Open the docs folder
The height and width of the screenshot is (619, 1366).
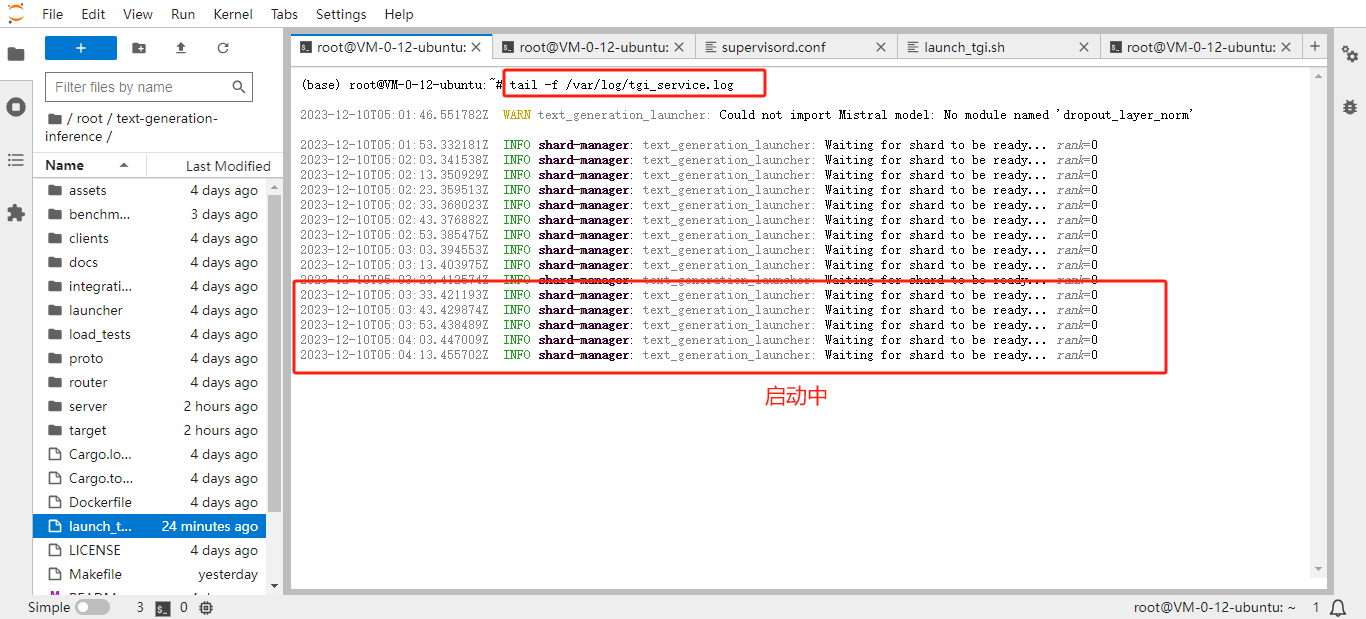[x=150, y=262]
